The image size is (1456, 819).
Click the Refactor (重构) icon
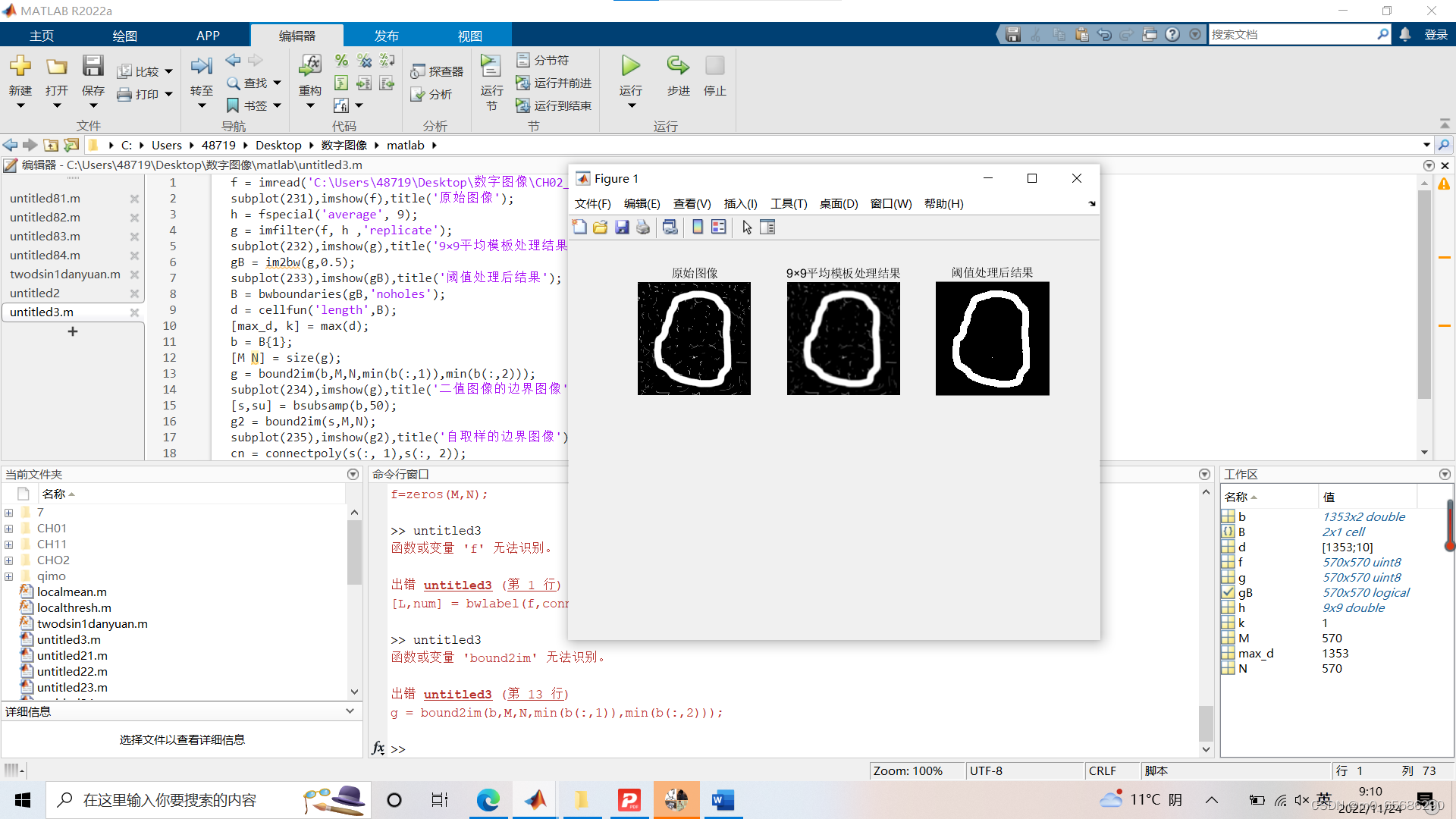click(309, 66)
